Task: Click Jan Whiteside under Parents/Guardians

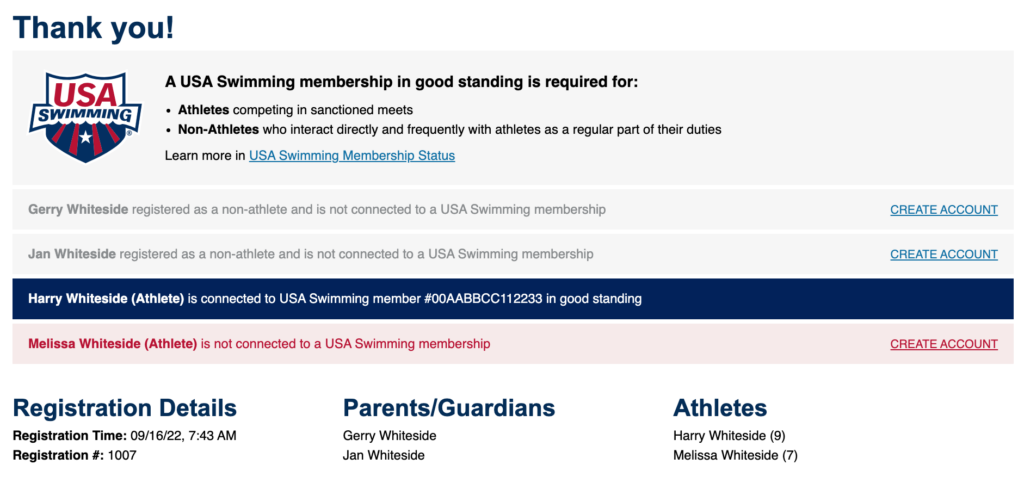Action: pos(383,456)
